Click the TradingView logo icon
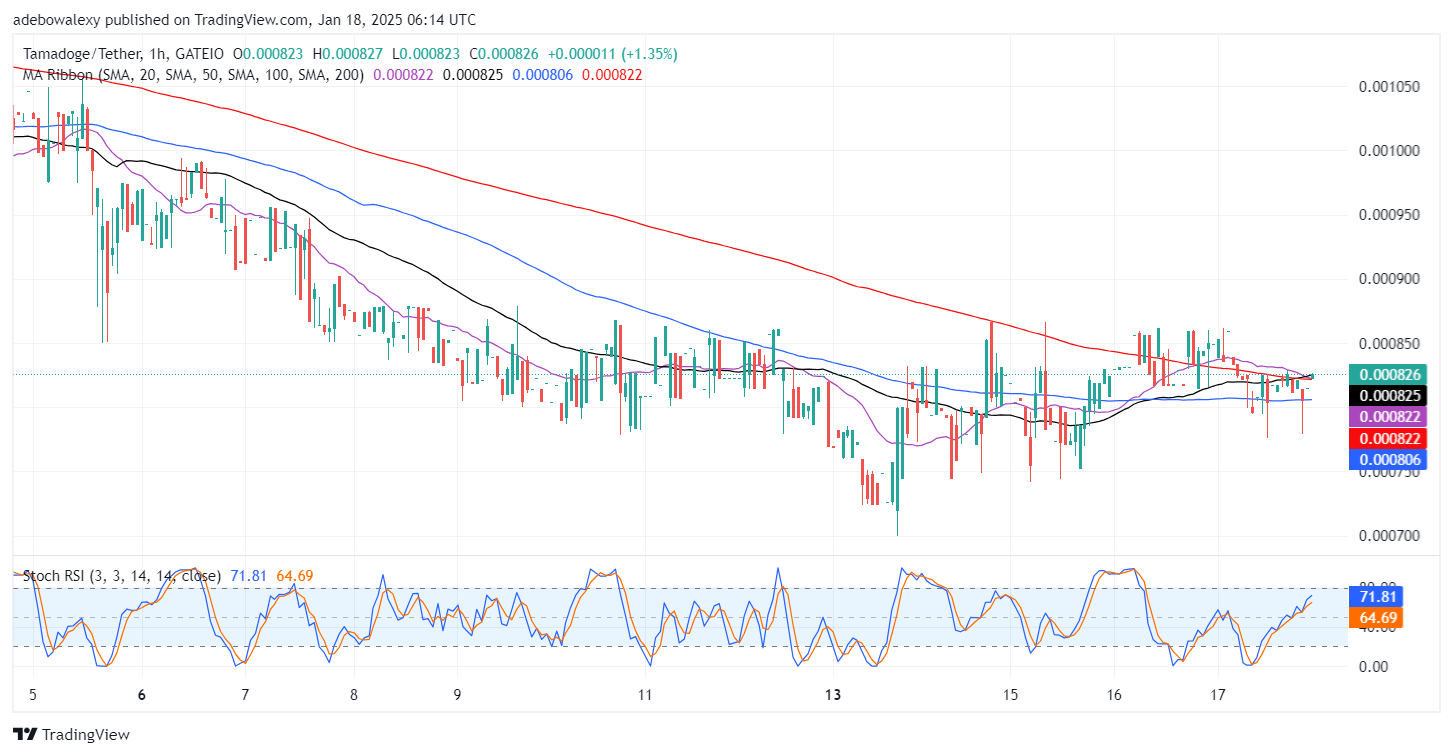 click(x=24, y=735)
